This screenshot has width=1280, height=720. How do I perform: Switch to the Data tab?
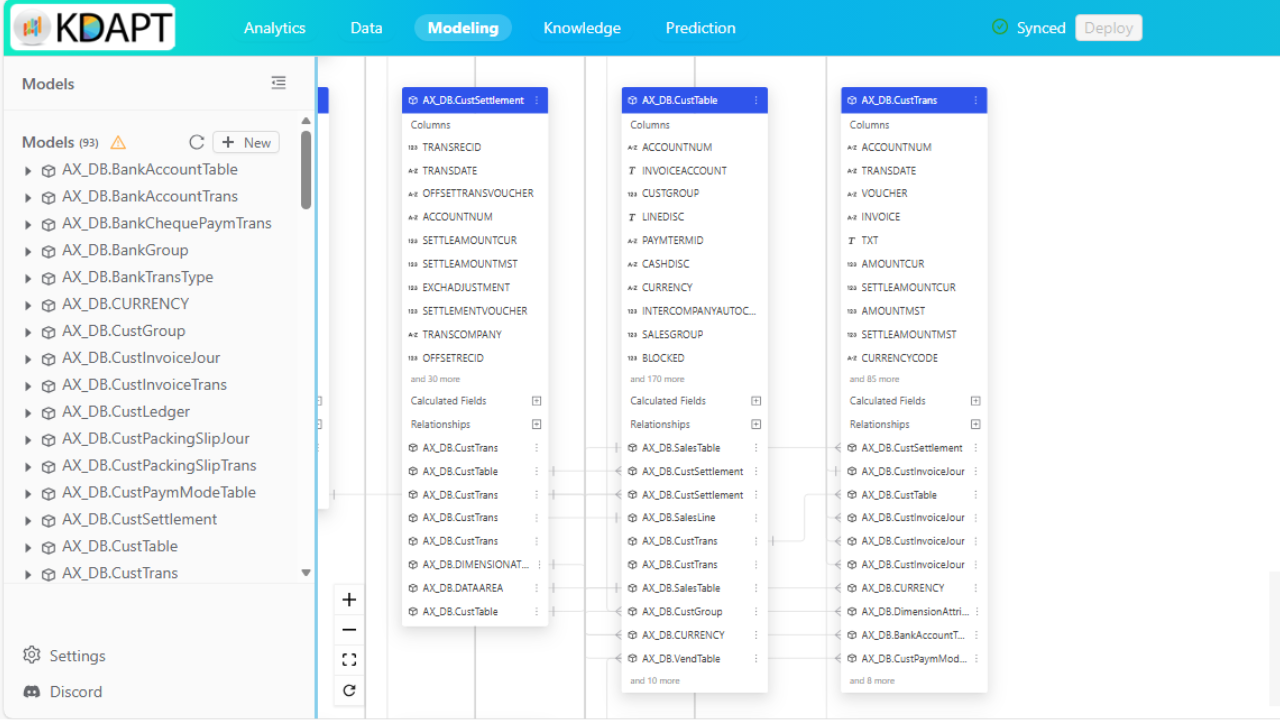coord(366,28)
